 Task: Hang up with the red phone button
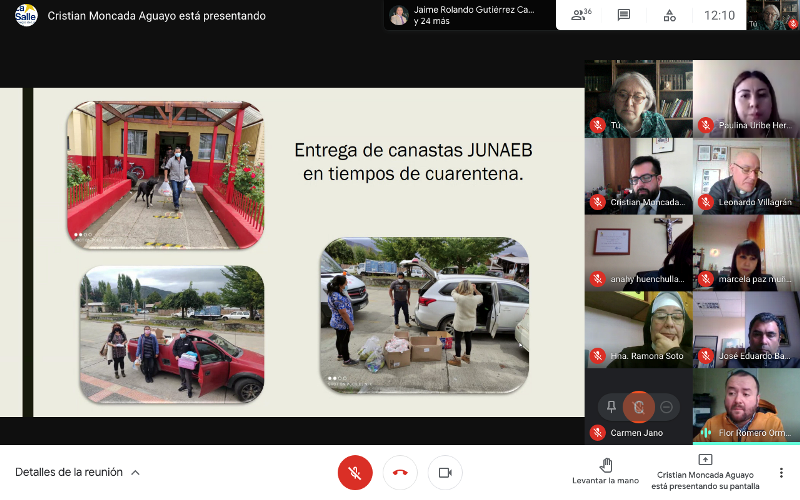coord(400,472)
